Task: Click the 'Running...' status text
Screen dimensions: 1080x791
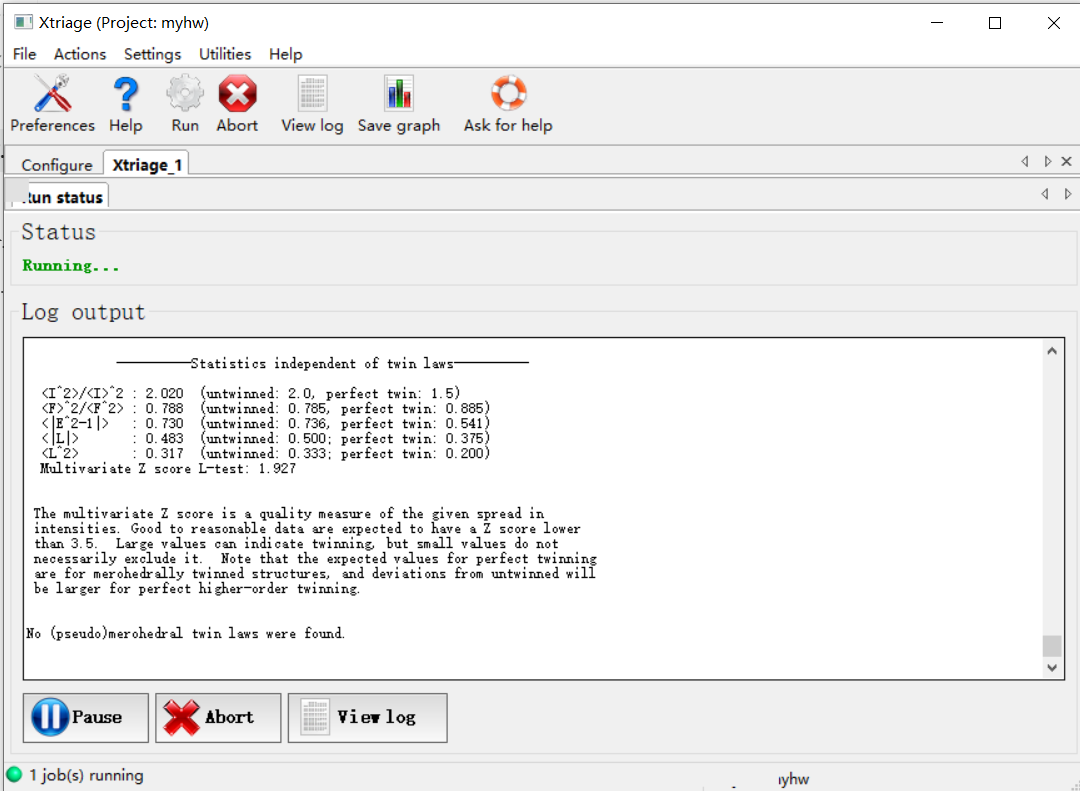Action: [x=71, y=265]
